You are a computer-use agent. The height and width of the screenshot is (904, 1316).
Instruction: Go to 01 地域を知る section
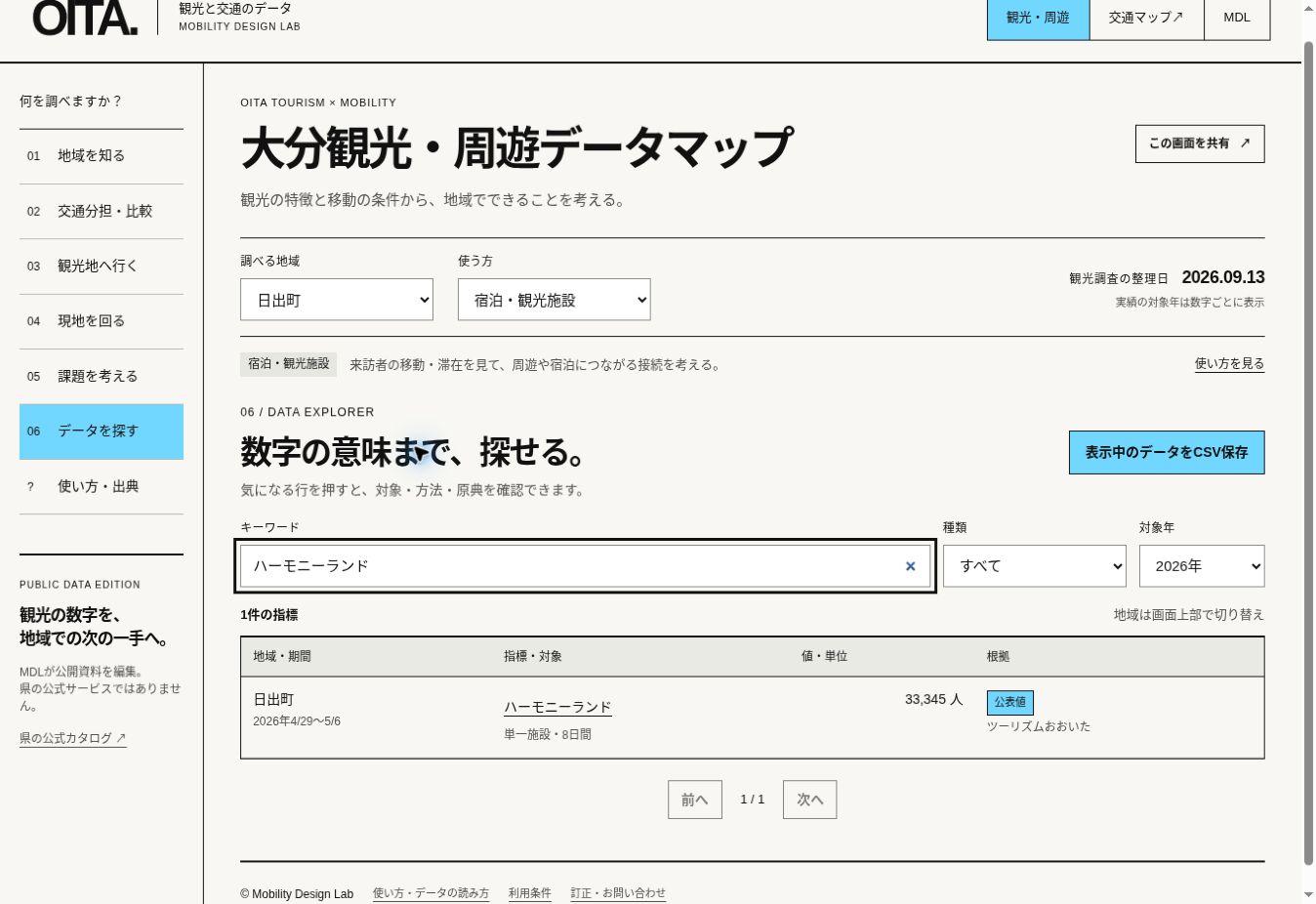tap(102, 156)
